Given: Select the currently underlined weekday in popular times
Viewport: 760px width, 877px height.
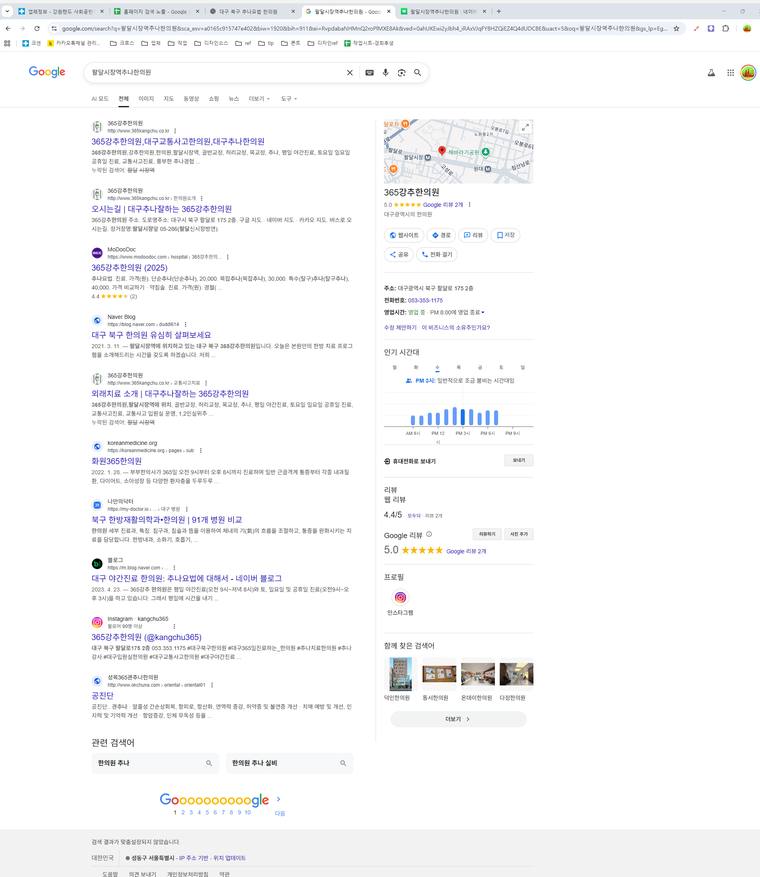Looking at the screenshot, I should coord(437,367).
